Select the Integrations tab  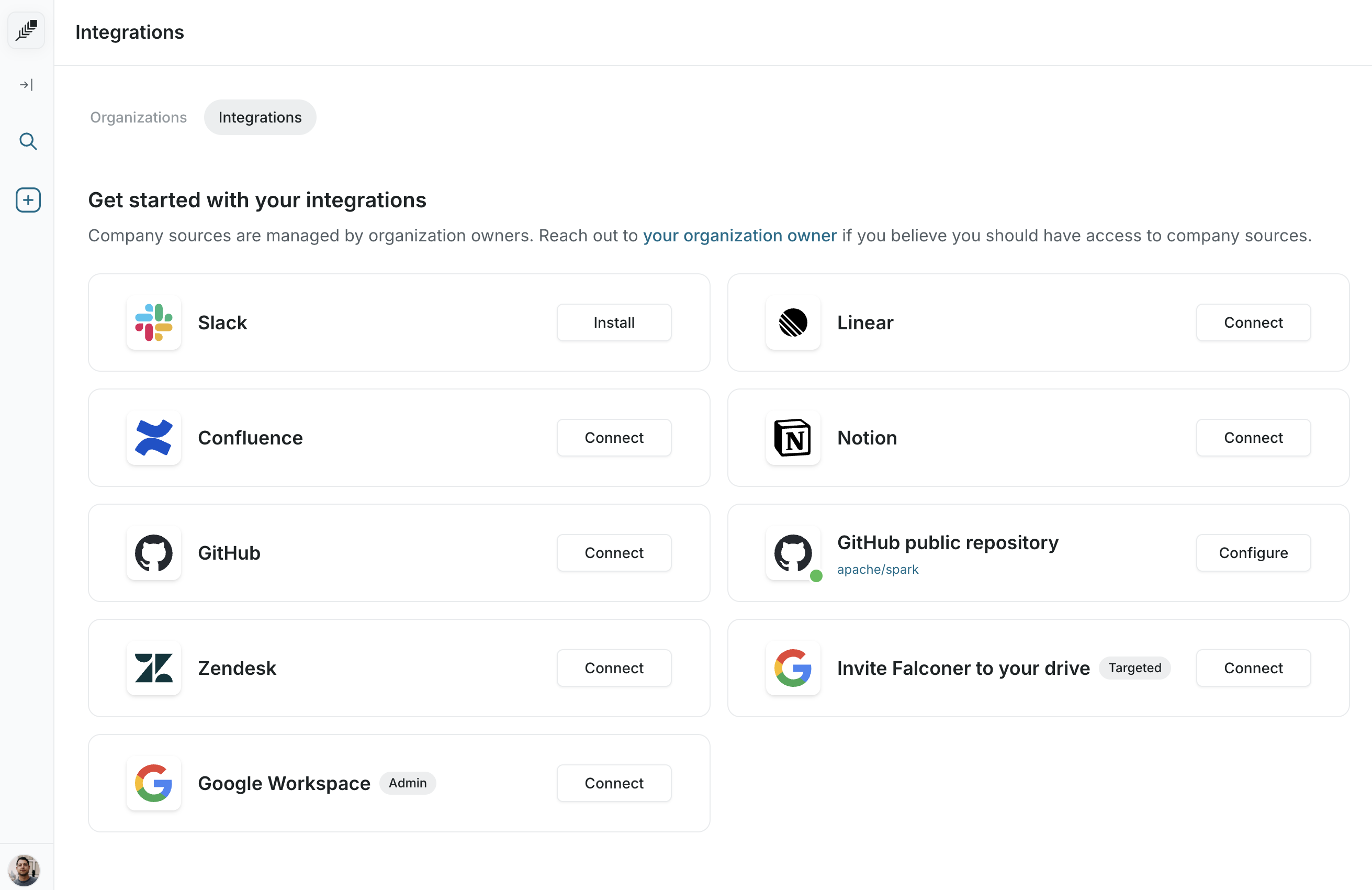point(260,118)
